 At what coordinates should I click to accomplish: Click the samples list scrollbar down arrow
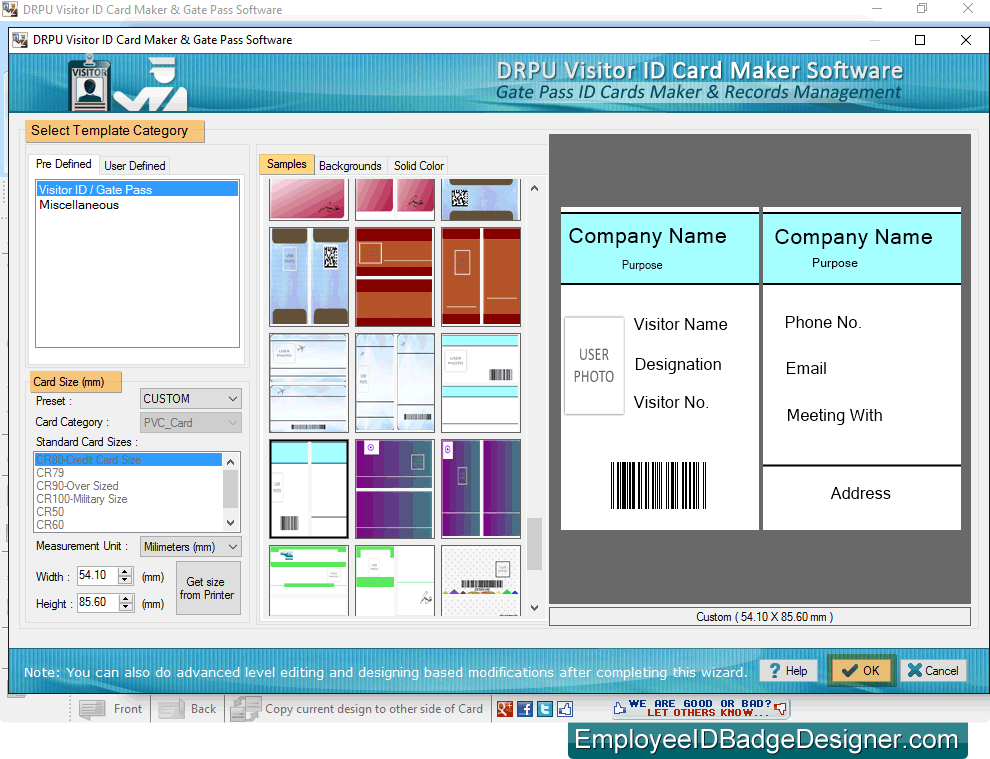pyautogui.click(x=534, y=608)
